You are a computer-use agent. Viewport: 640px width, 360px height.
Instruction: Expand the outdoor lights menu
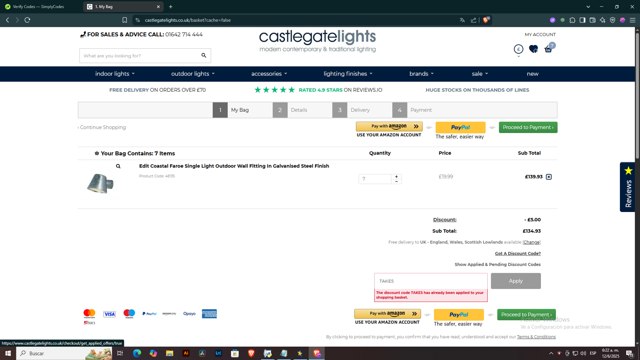coord(193,74)
